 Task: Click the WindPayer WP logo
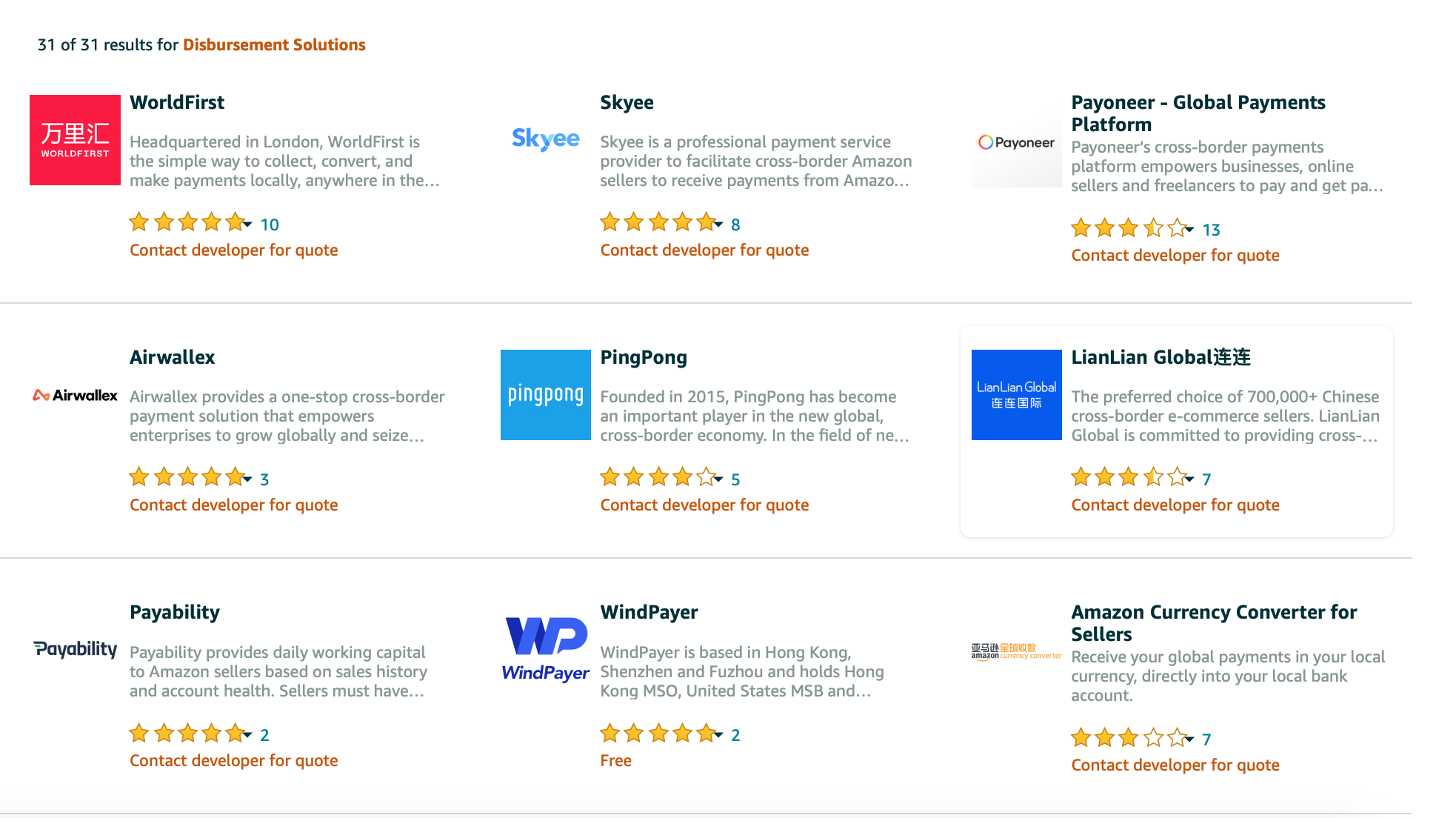(x=546, y=649)
